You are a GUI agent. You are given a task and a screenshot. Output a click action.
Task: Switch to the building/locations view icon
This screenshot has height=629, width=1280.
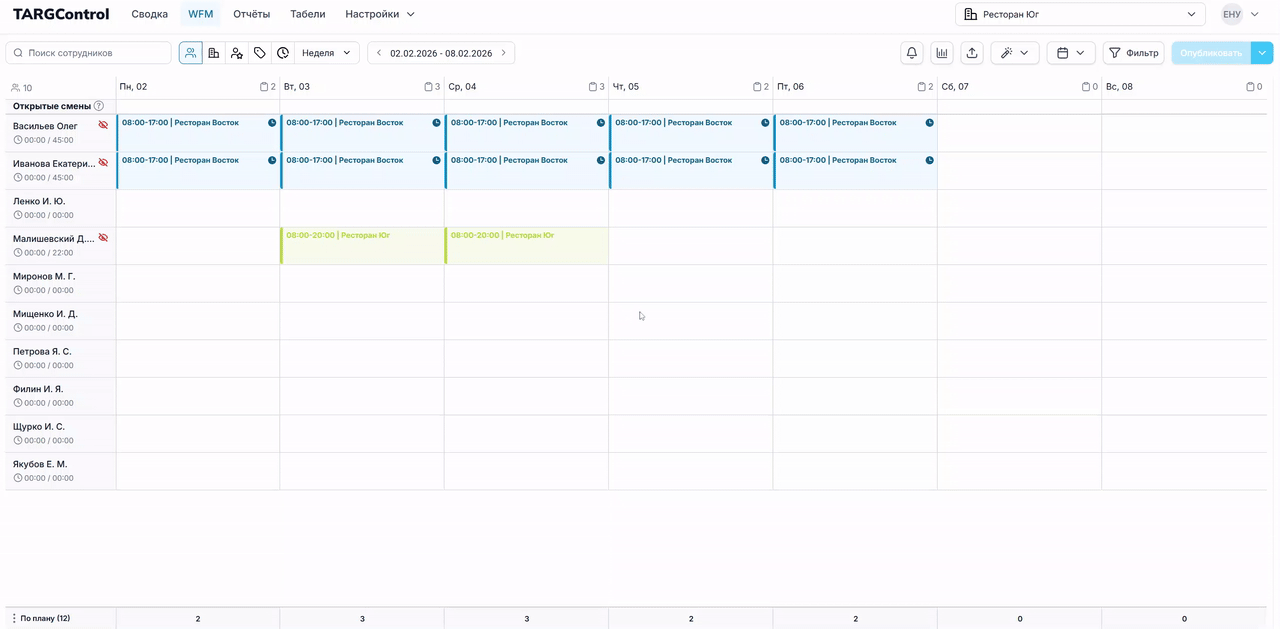coord(213,53)
